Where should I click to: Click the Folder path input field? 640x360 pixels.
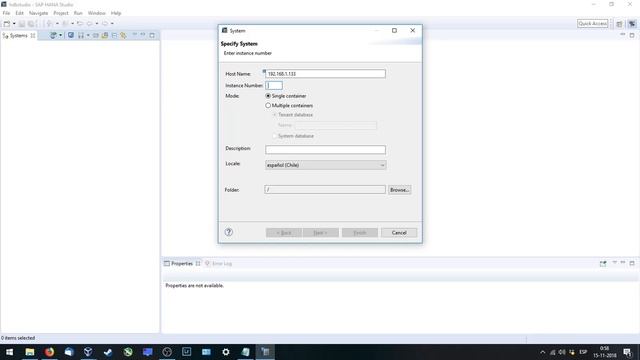(325, 189)
